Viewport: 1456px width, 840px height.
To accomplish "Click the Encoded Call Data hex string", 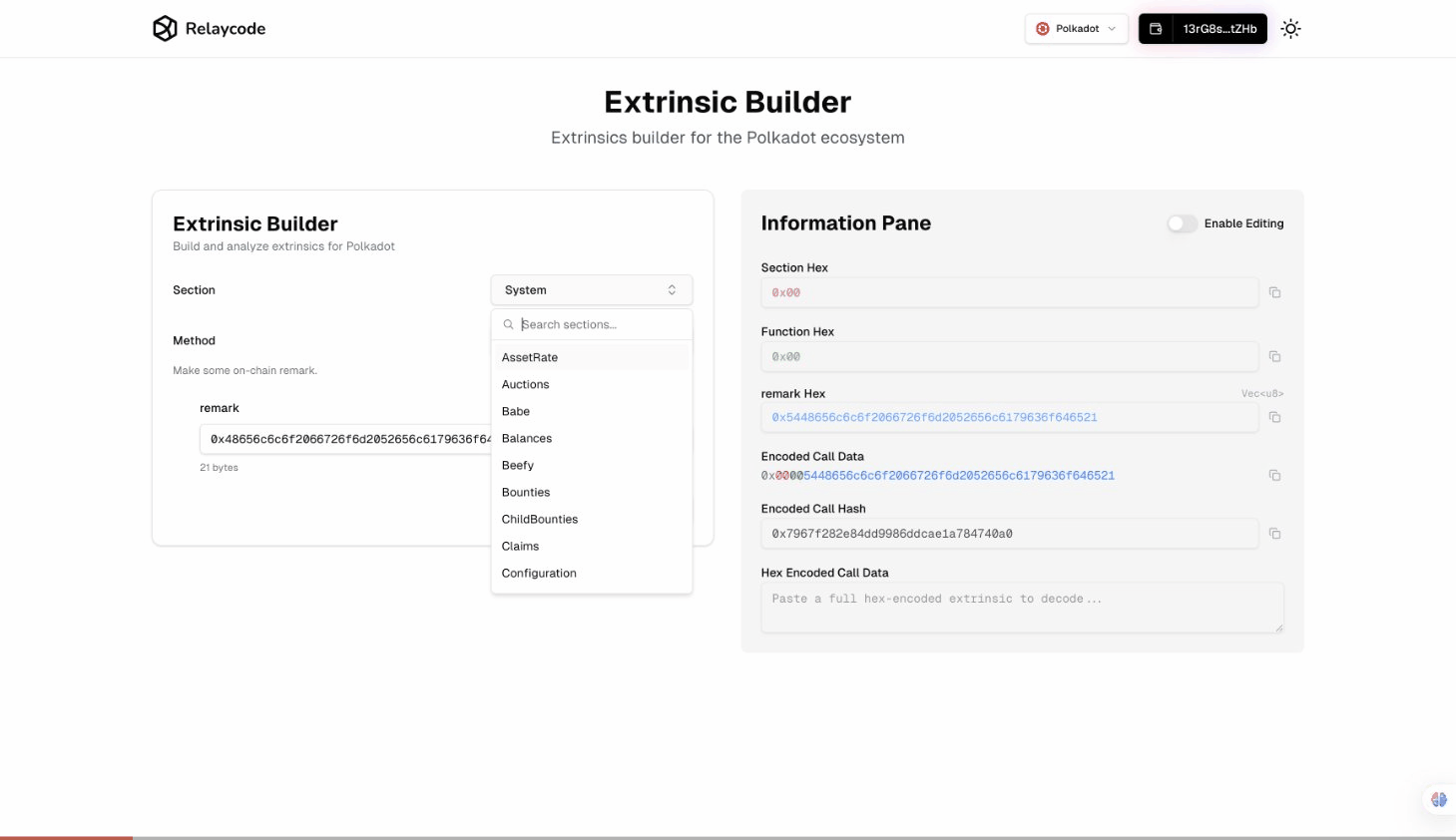I will coord(938,476).
